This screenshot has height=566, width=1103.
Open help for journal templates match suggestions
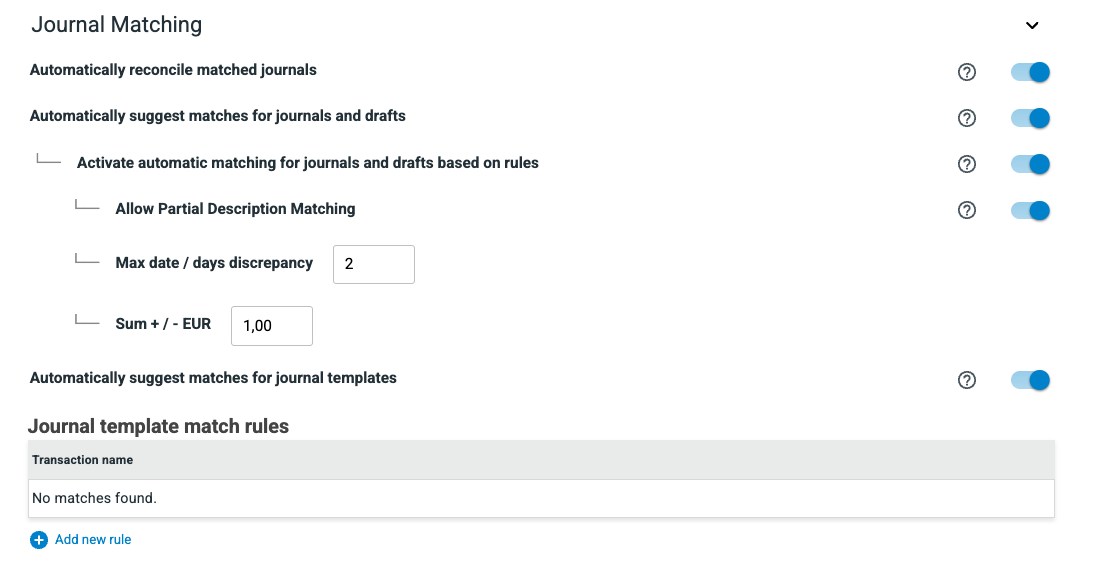[x=966, y=380]
